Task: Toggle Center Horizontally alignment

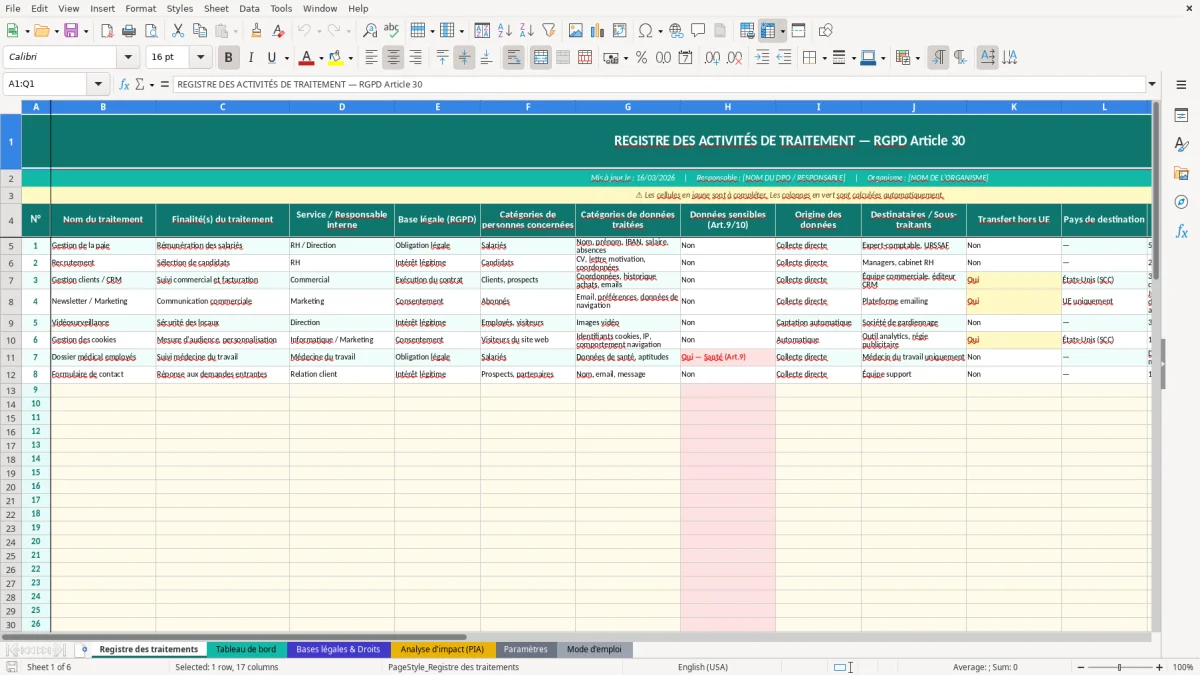Action: (x=394, y=58)
